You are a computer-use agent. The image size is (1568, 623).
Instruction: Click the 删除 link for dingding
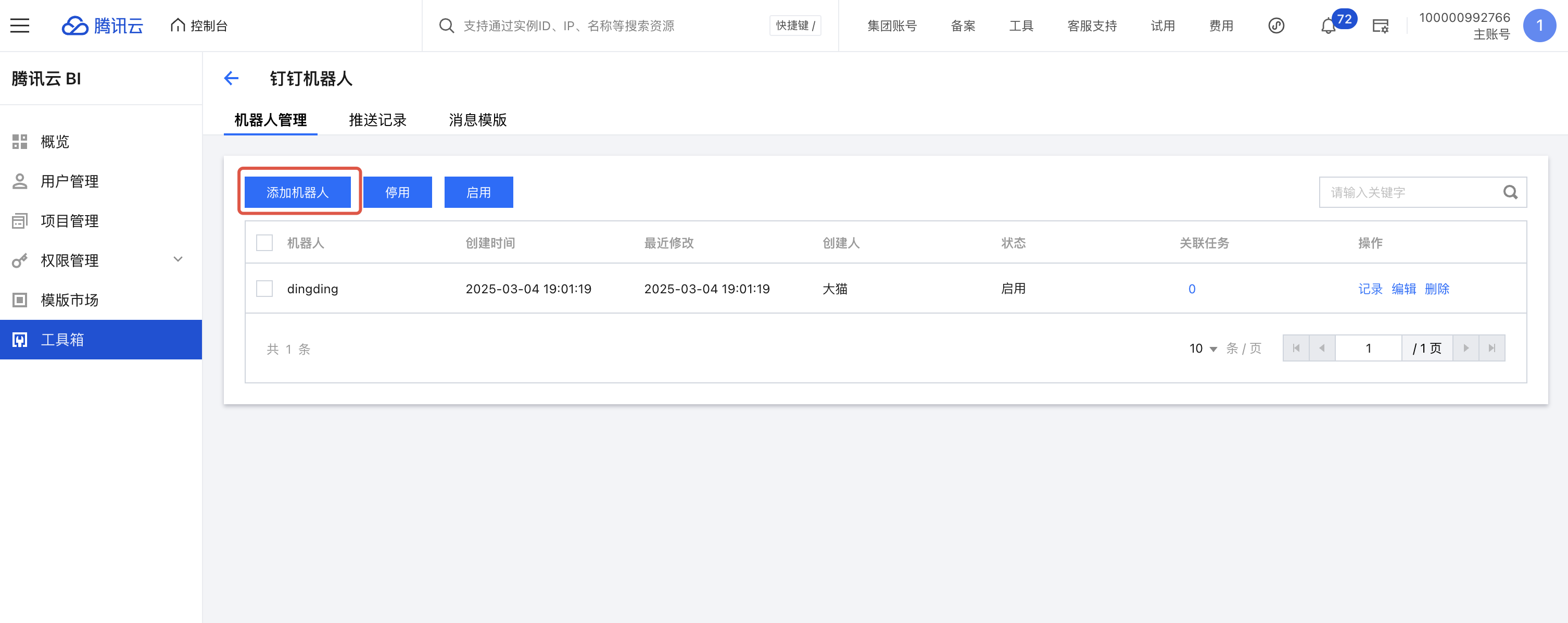point(1436,289)
